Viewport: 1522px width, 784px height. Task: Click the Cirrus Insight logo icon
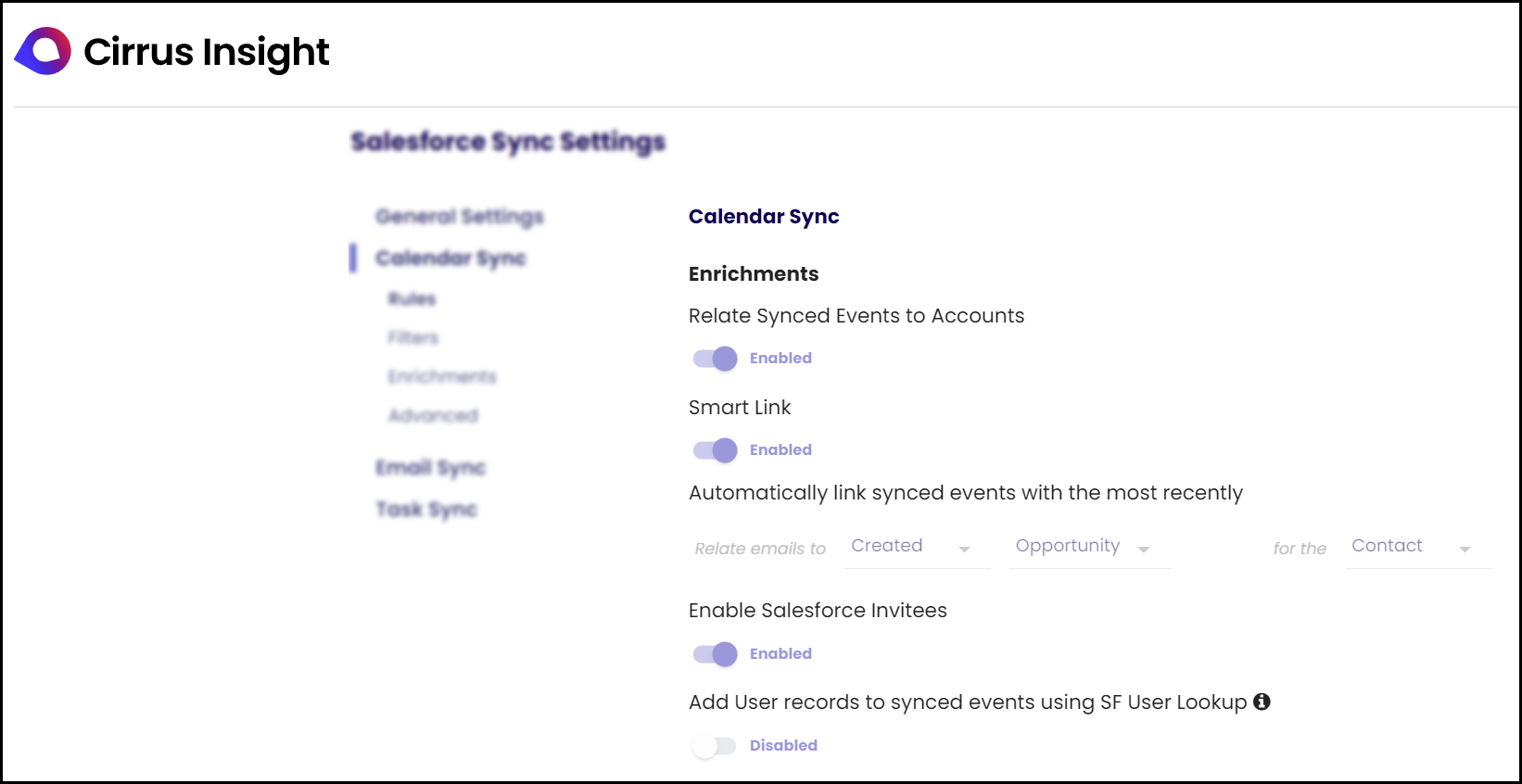click(43, 51)
